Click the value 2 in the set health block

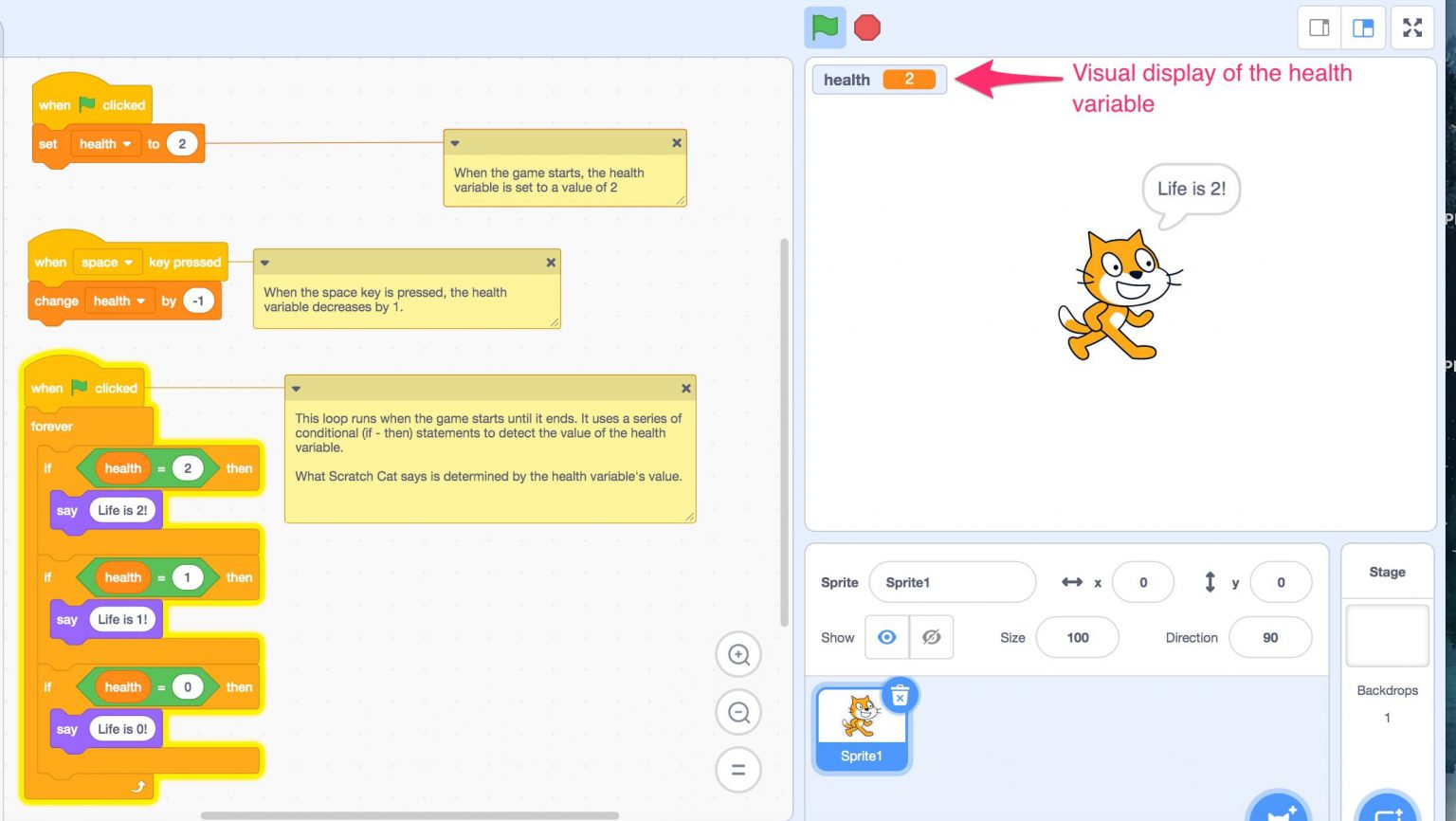click(182, 144)
